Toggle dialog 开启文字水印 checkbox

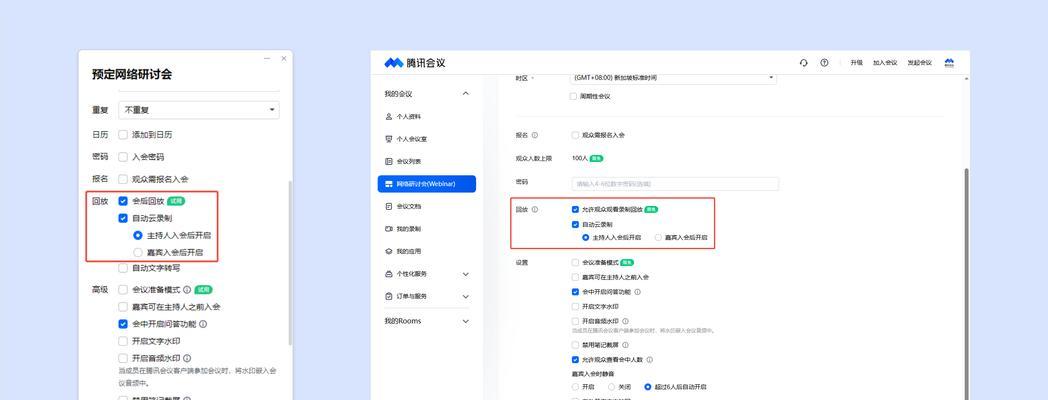click(123, 341)
